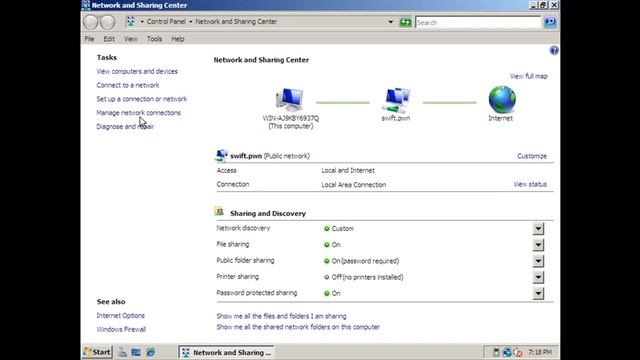Click the Sharing and Discovery section icon

219,211
